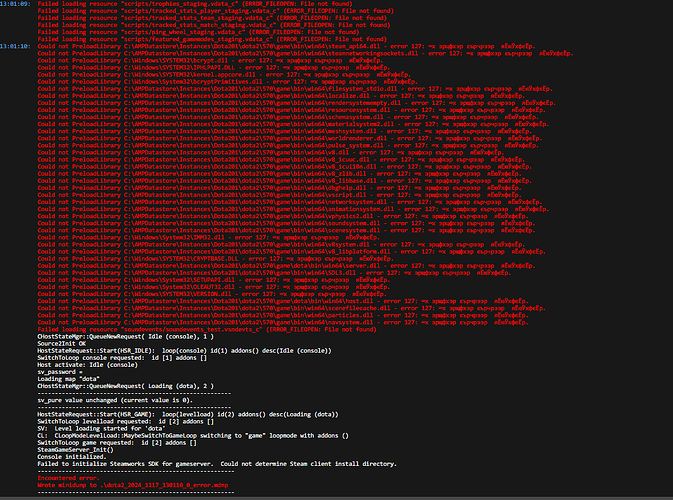This screenshot has height=500, width=673.
Task: Click the 13:01:10 timestamp
Action: click(x=15, y=46)
